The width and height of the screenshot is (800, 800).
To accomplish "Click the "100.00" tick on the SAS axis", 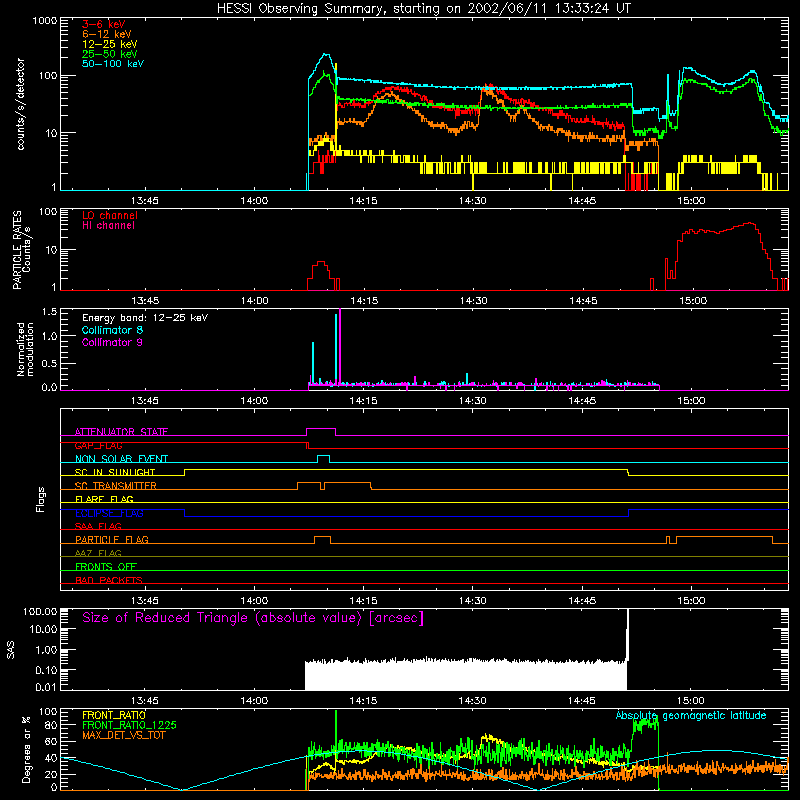I will pos(40,612).
